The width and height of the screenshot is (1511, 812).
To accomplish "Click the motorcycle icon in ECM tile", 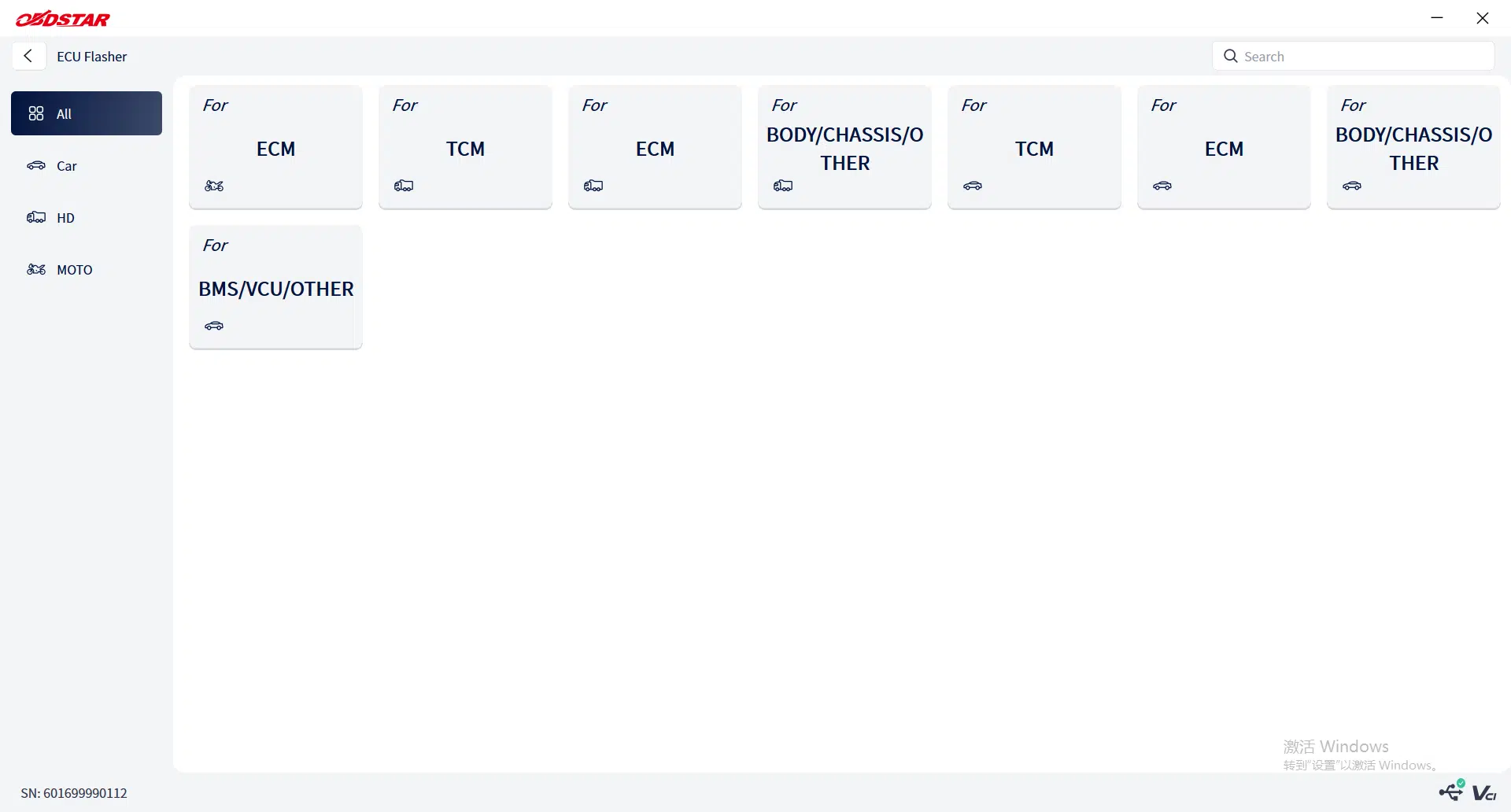I will 214,186.
